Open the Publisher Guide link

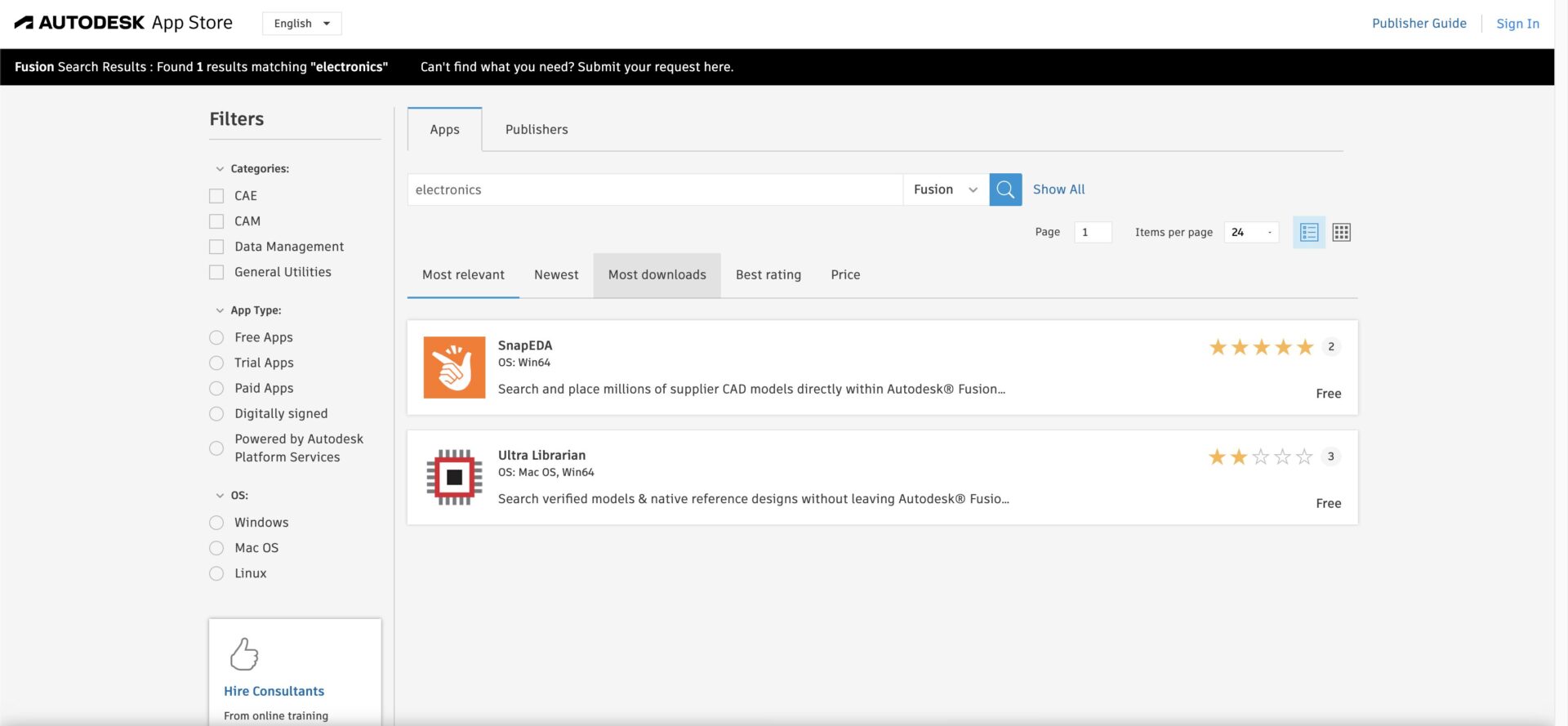tap(1419, 24)
